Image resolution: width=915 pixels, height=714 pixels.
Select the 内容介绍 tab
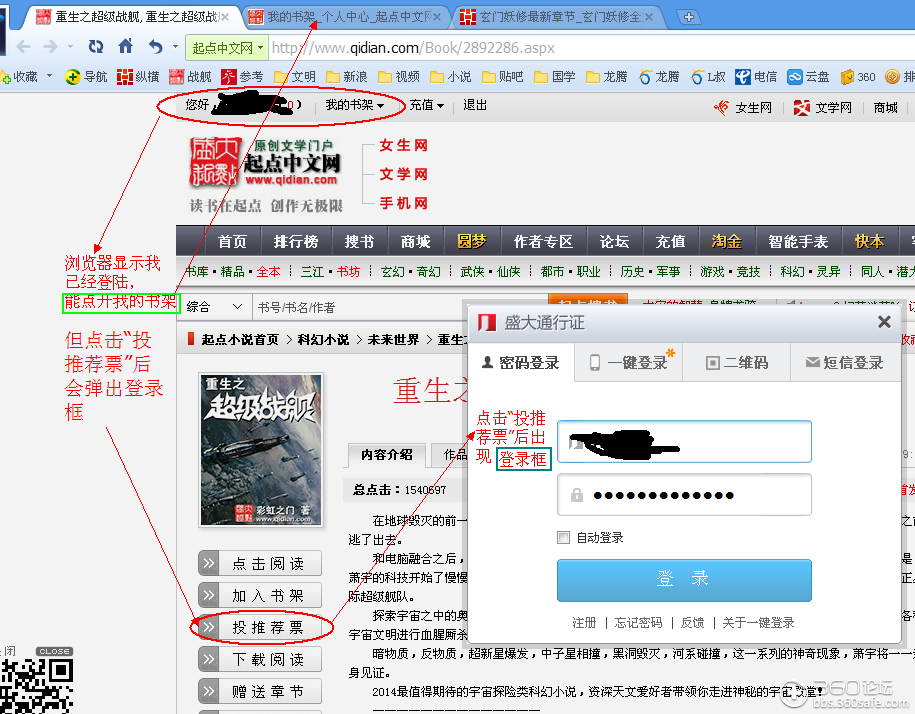click(x=387, y=454)
